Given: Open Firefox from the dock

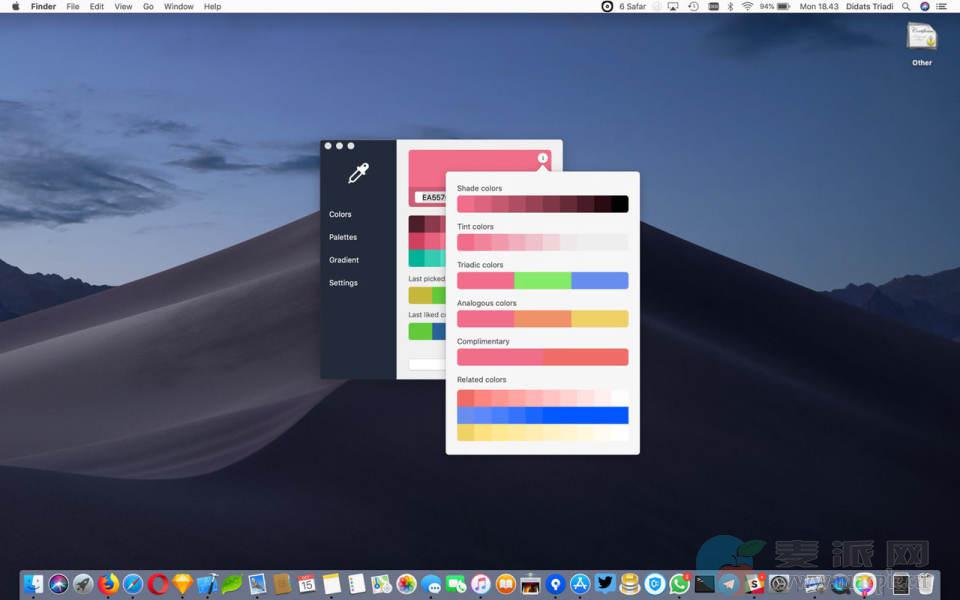Looking at the screenshot, I should 108,584.
